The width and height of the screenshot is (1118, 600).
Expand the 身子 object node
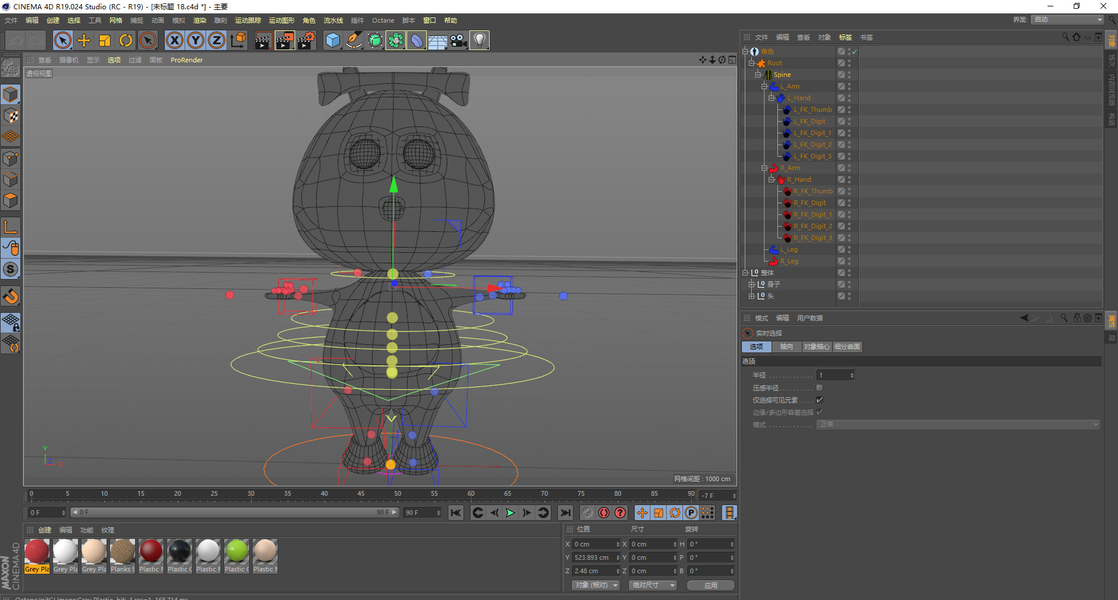(752, 284)
